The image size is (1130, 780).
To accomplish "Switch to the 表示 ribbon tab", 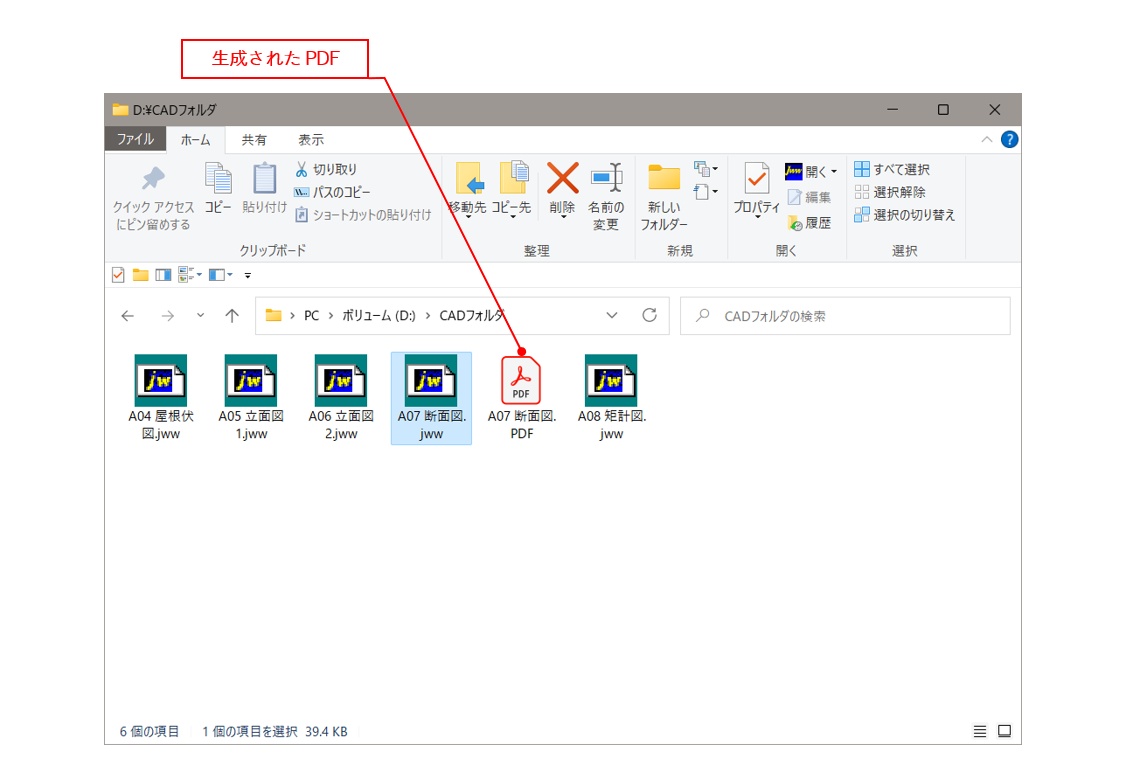I will (311, 140).
